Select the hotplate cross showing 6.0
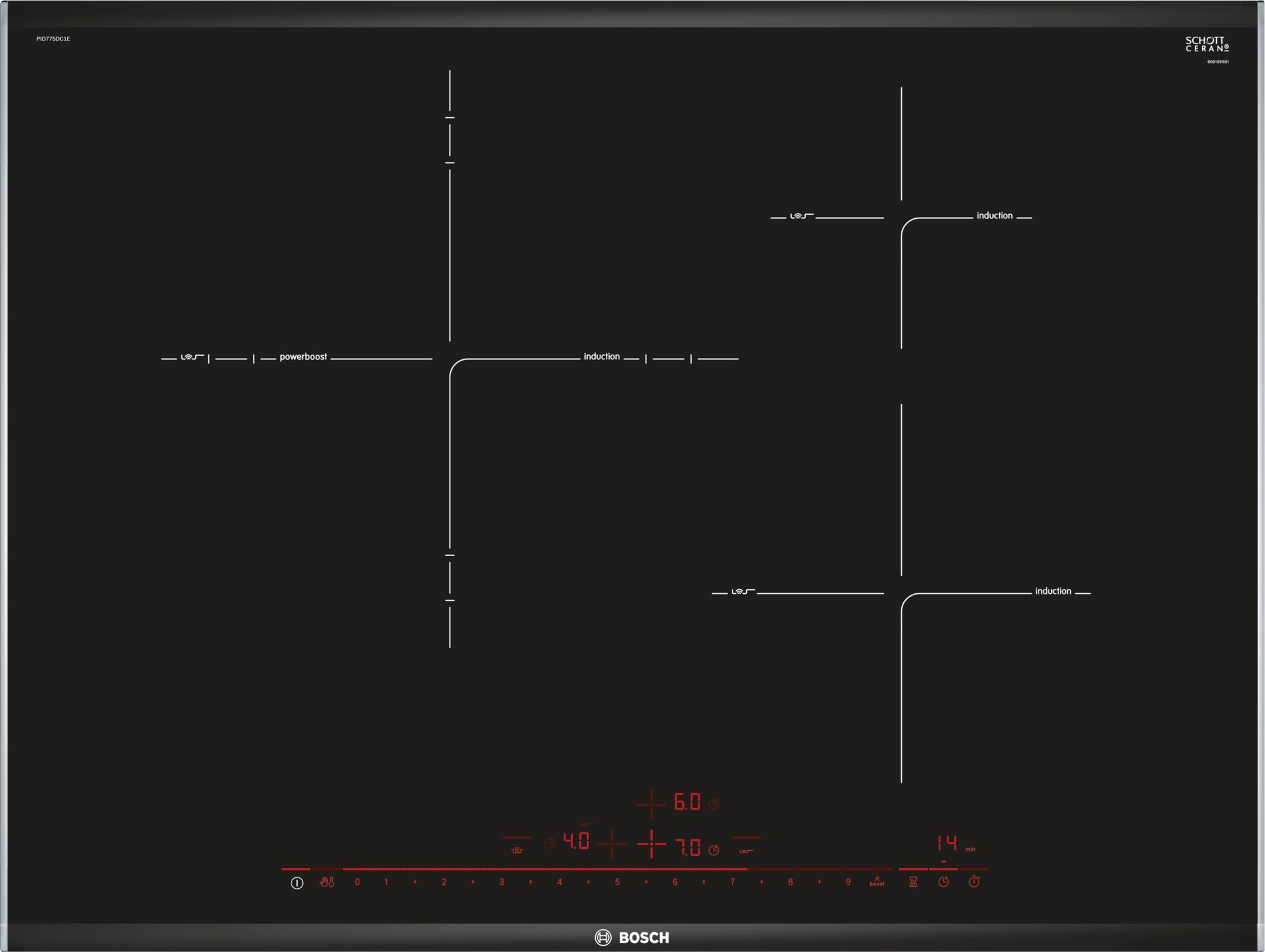Viewport: 1265px width, 952px height. [x=651, y=804]
